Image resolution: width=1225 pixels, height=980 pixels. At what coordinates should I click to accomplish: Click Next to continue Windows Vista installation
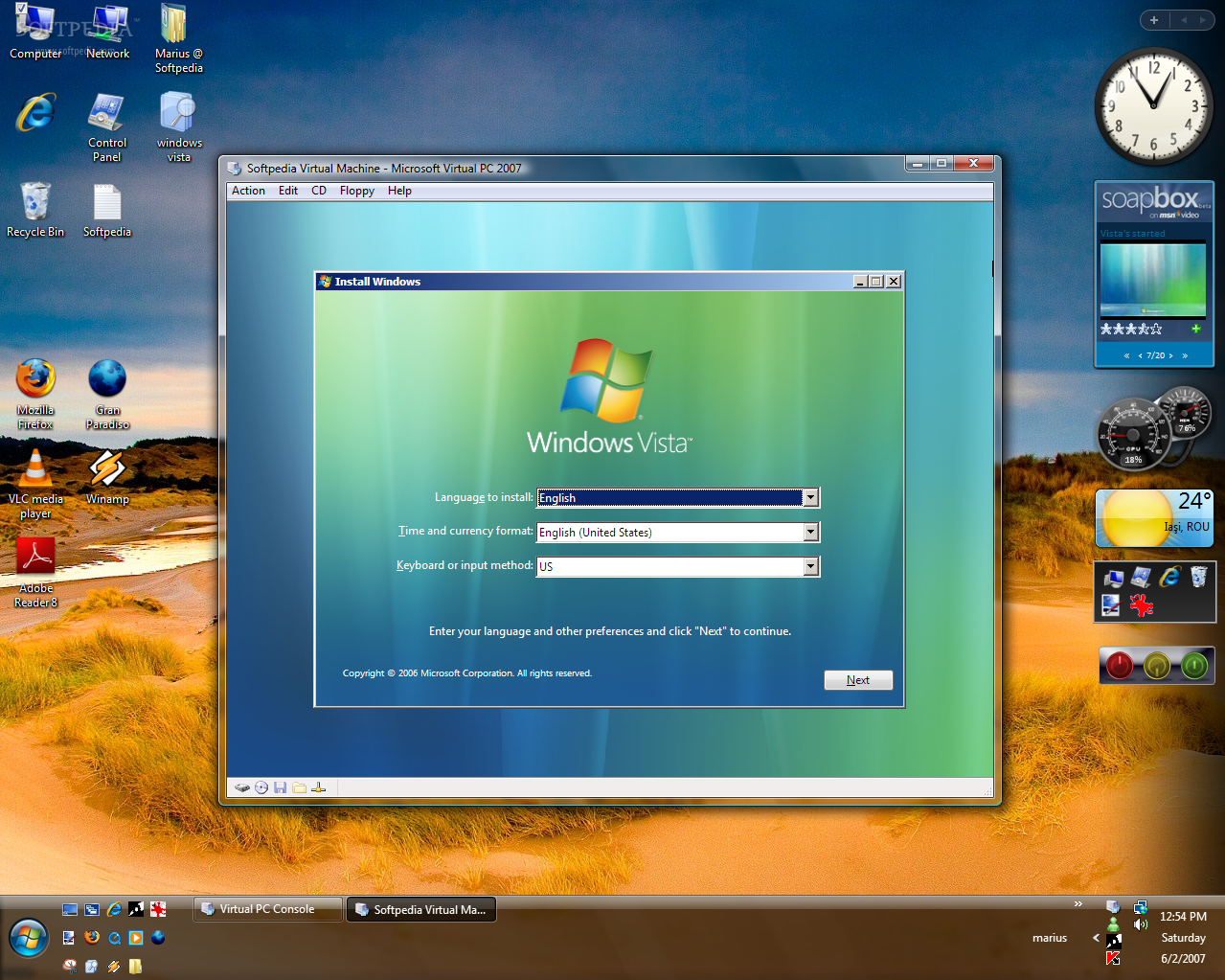pos(857,679)
